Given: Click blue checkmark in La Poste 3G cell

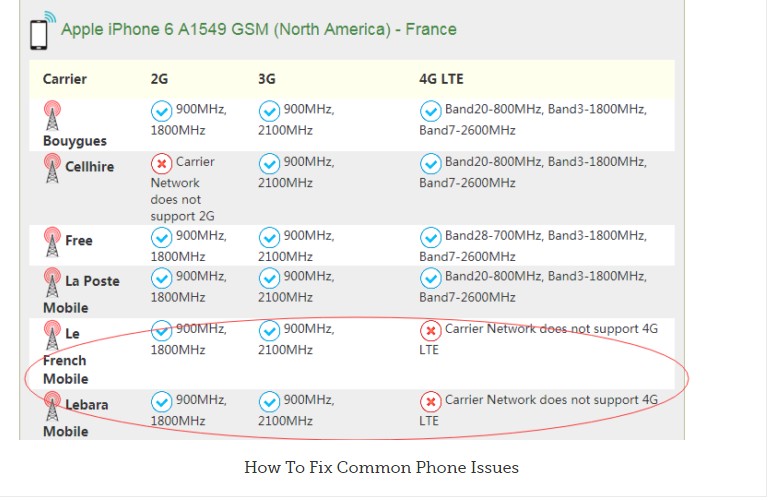Looking at the screenshot, I should coord(269,278).
